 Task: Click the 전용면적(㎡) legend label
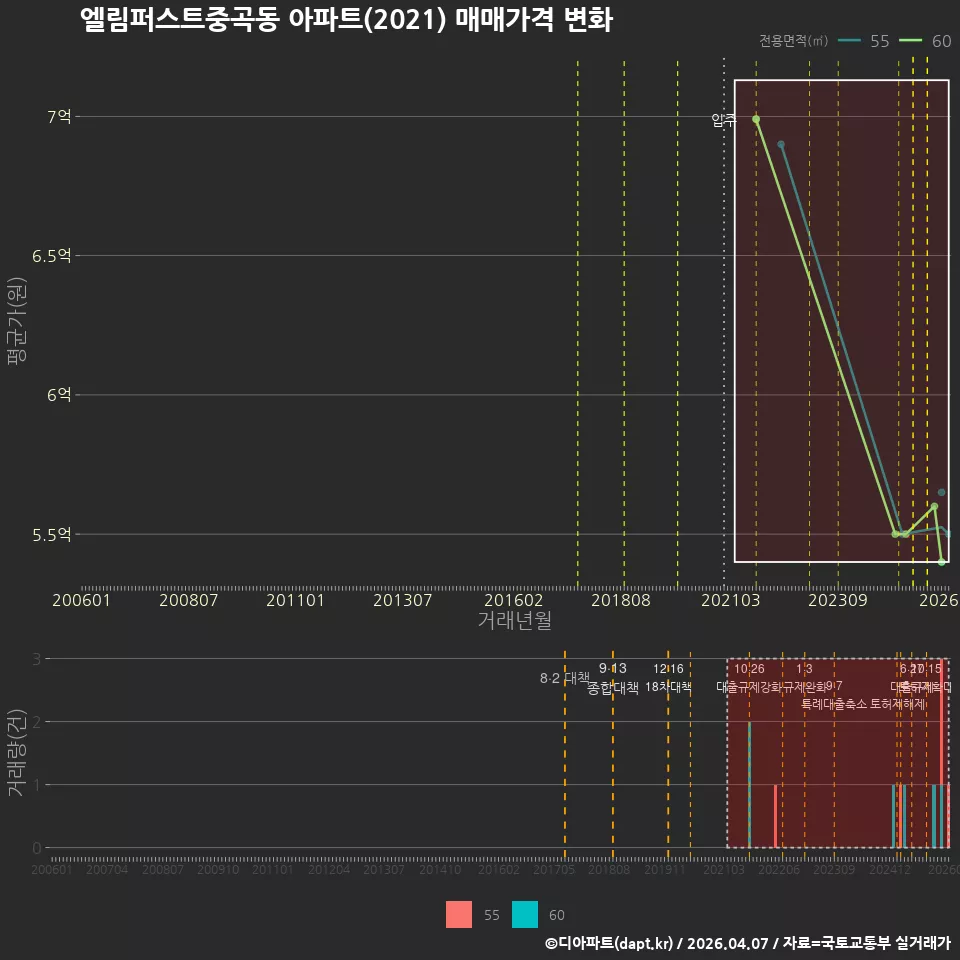click(x=793, y=40)
